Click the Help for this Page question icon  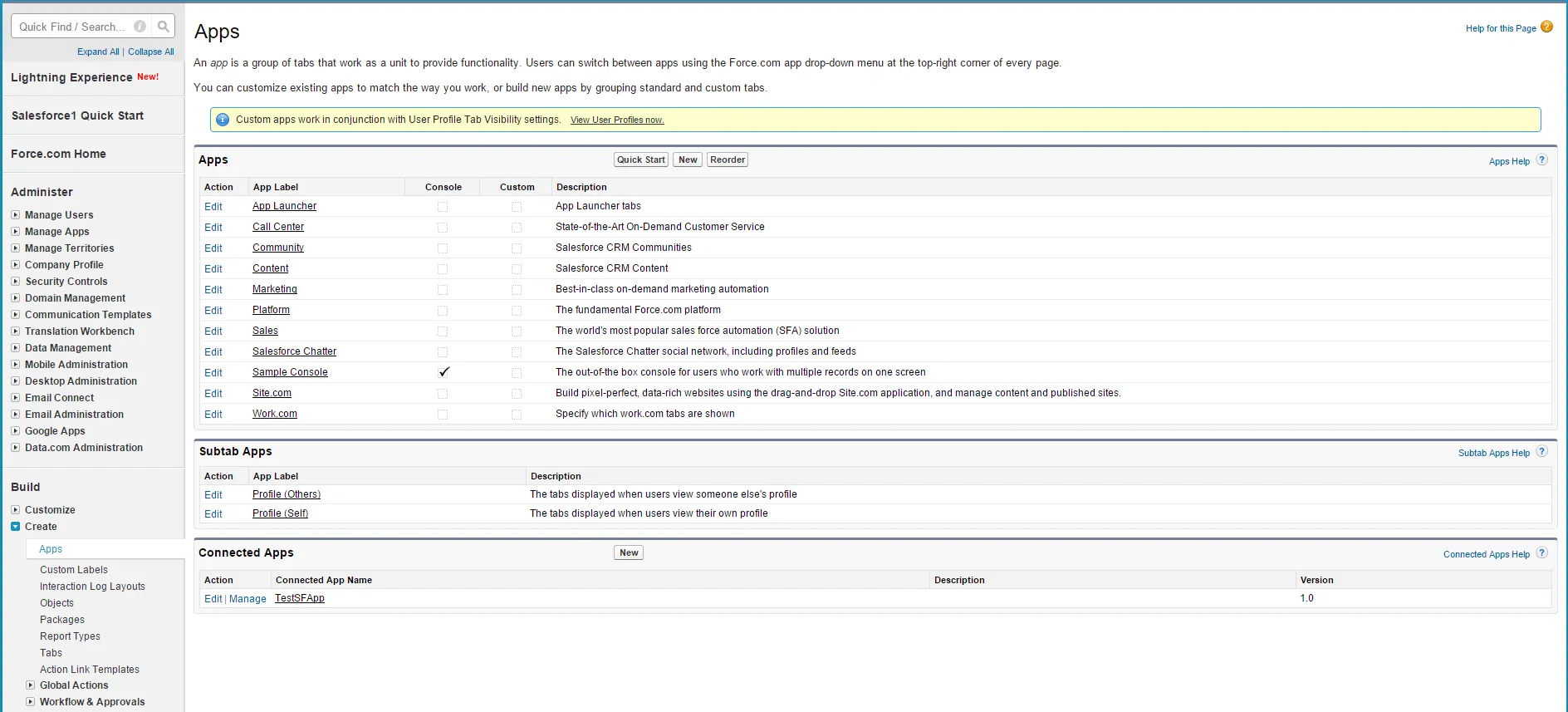(1546, 27)
